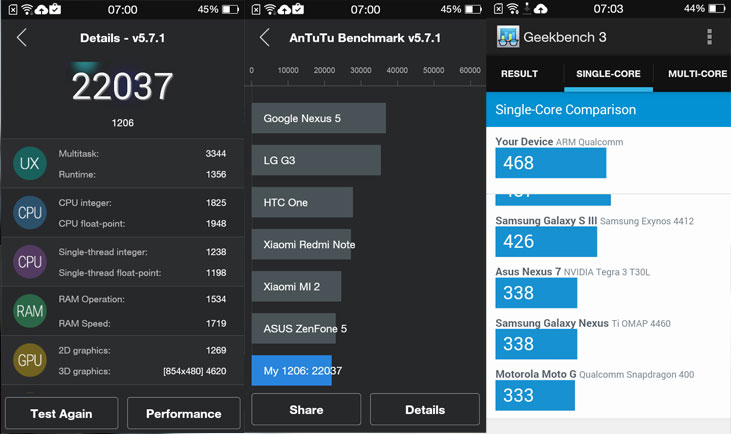Tap Single-thread integer: 1238 row
The width and height of the screenshot is (731, 434).
coord(142,252)
